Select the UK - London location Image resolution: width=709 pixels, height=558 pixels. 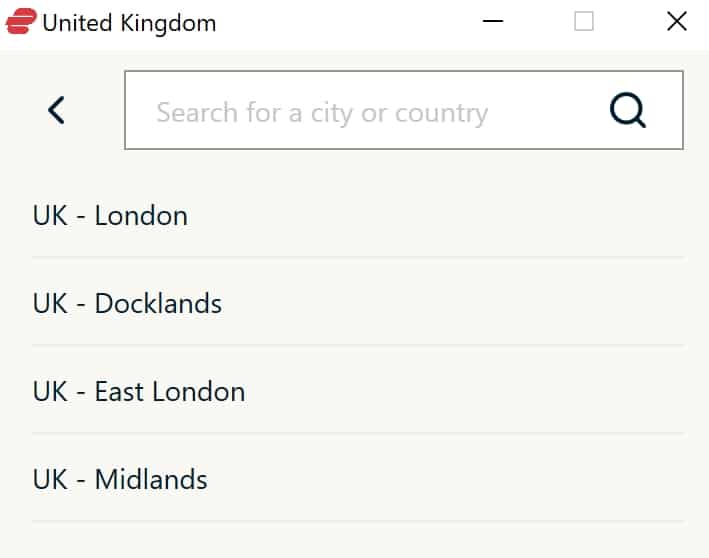click(x=358, y=215)
